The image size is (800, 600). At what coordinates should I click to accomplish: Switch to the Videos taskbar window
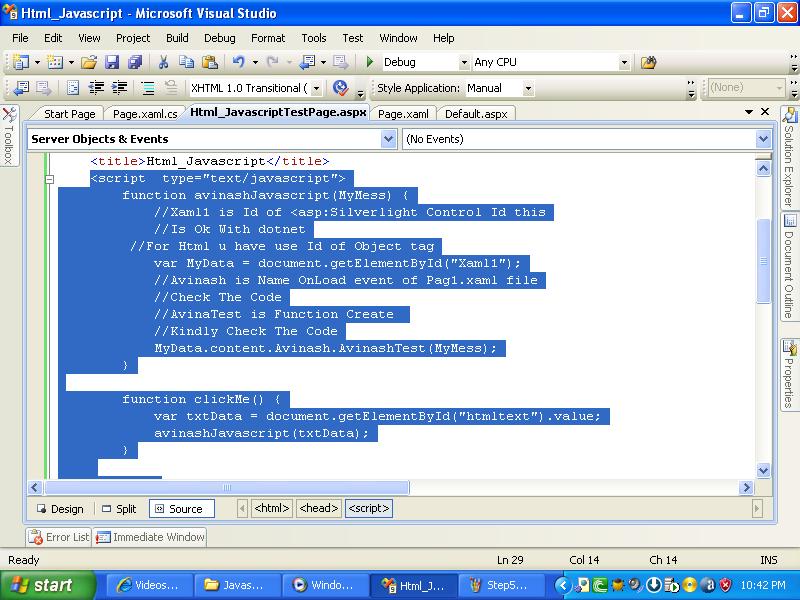click(149, 585)
